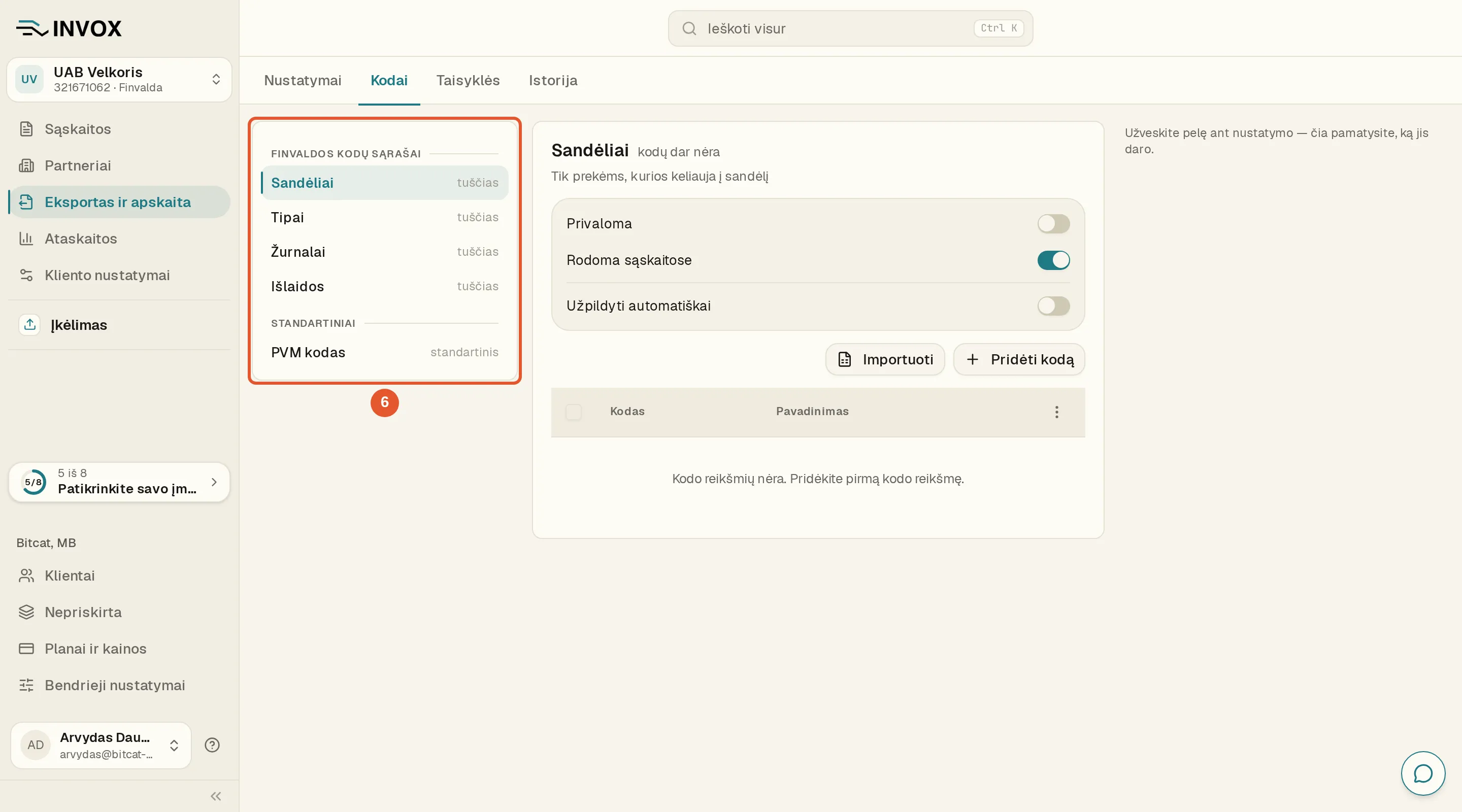Screen dimensions: 1462x812
Task: Click the help question mark icon
Action: click(x=212, y=745)
